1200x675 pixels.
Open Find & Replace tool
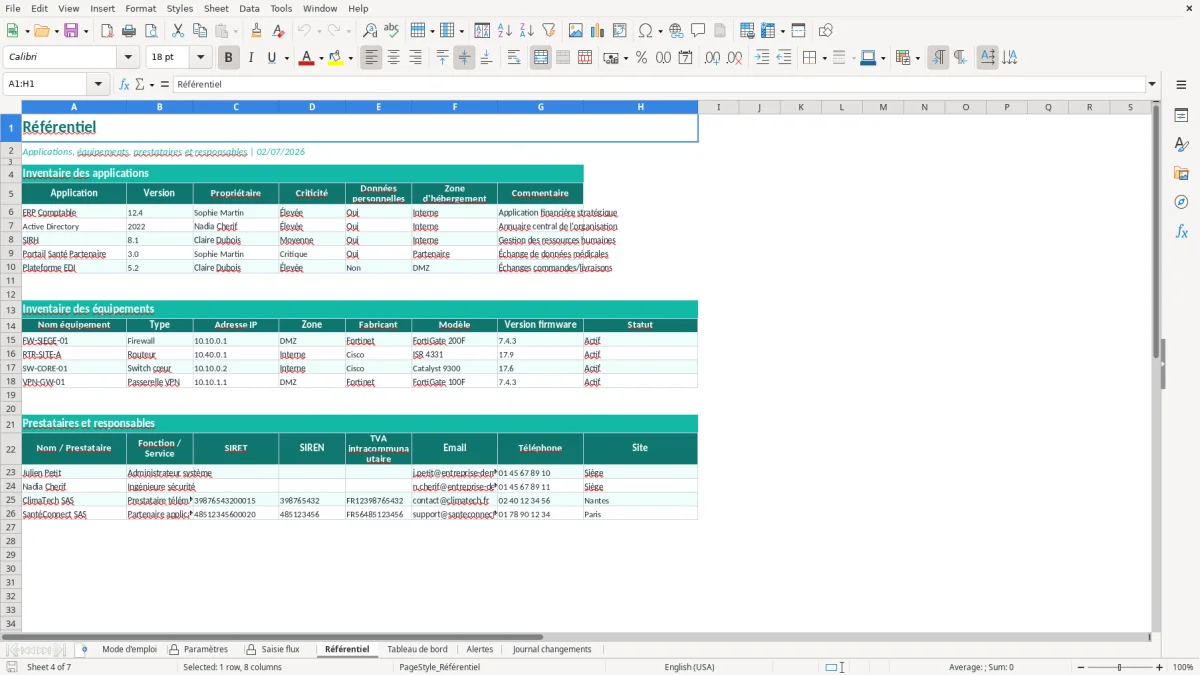click(369, 31)
